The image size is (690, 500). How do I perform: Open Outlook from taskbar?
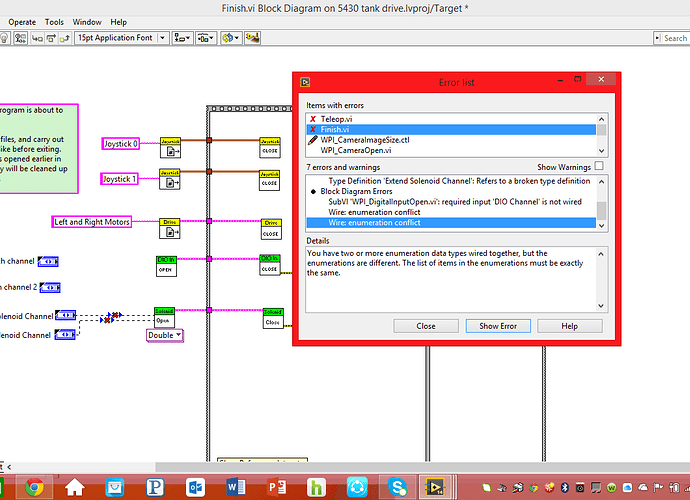click(195, 487)
